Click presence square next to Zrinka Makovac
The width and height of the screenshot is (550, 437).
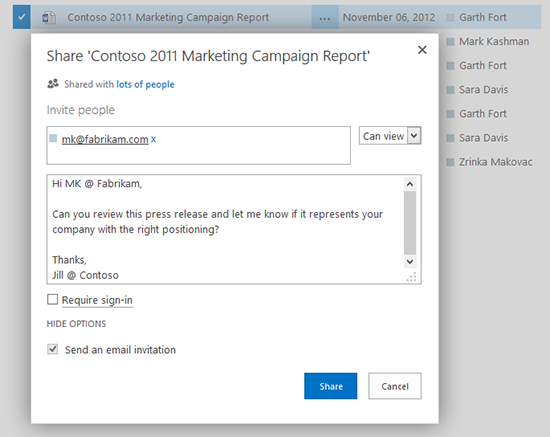coord(450,162)
